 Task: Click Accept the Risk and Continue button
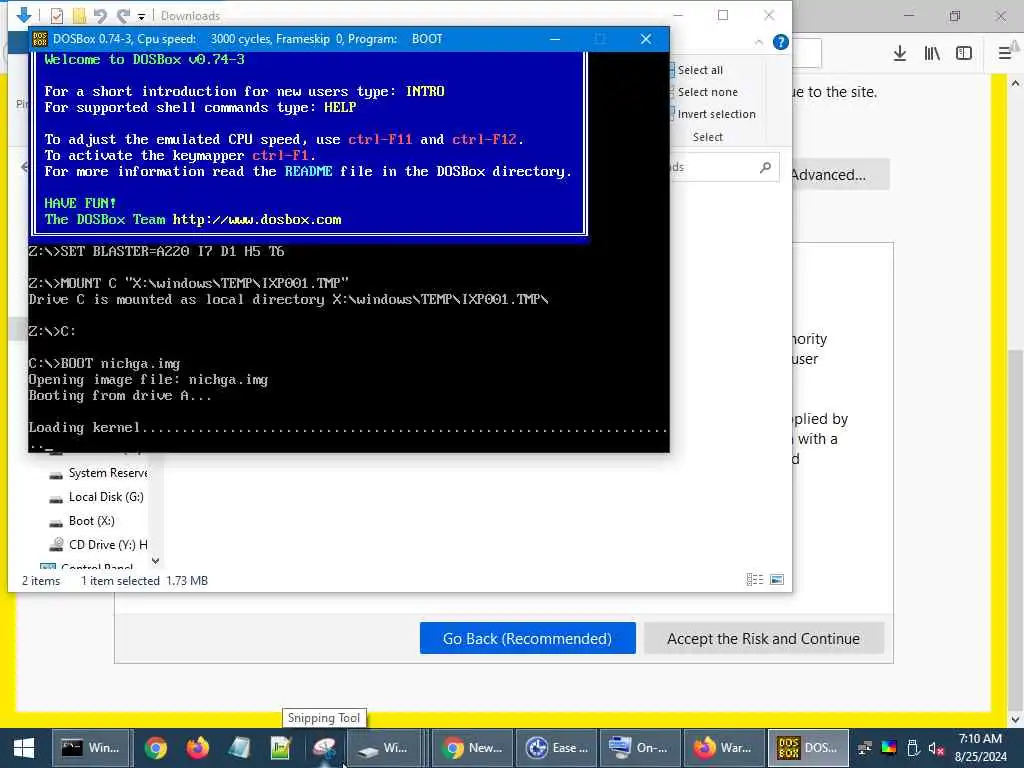[763, 638]
